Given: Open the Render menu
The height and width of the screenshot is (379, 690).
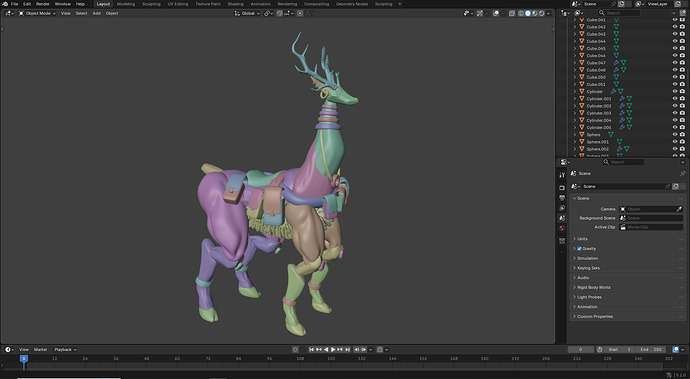Looking at the screenshot, I should point(43,4).
